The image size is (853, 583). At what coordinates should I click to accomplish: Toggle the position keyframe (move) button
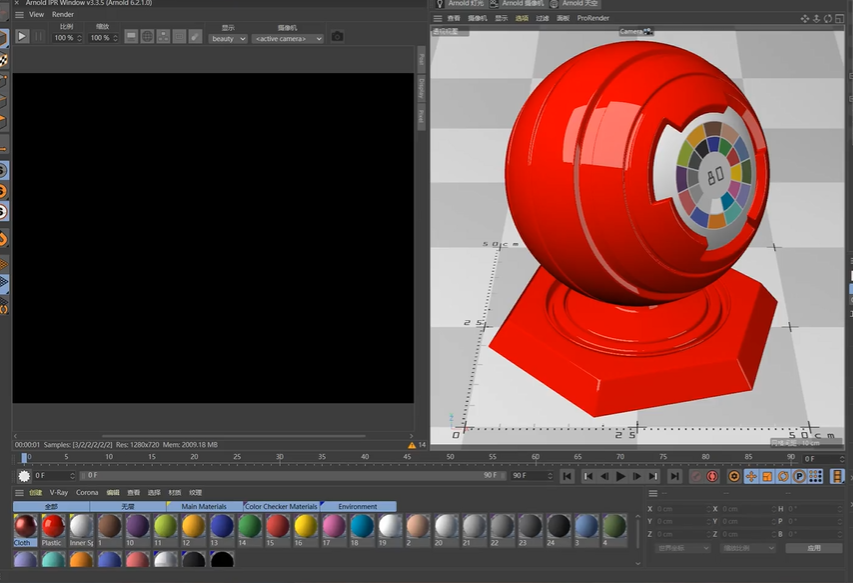point(751,476)
